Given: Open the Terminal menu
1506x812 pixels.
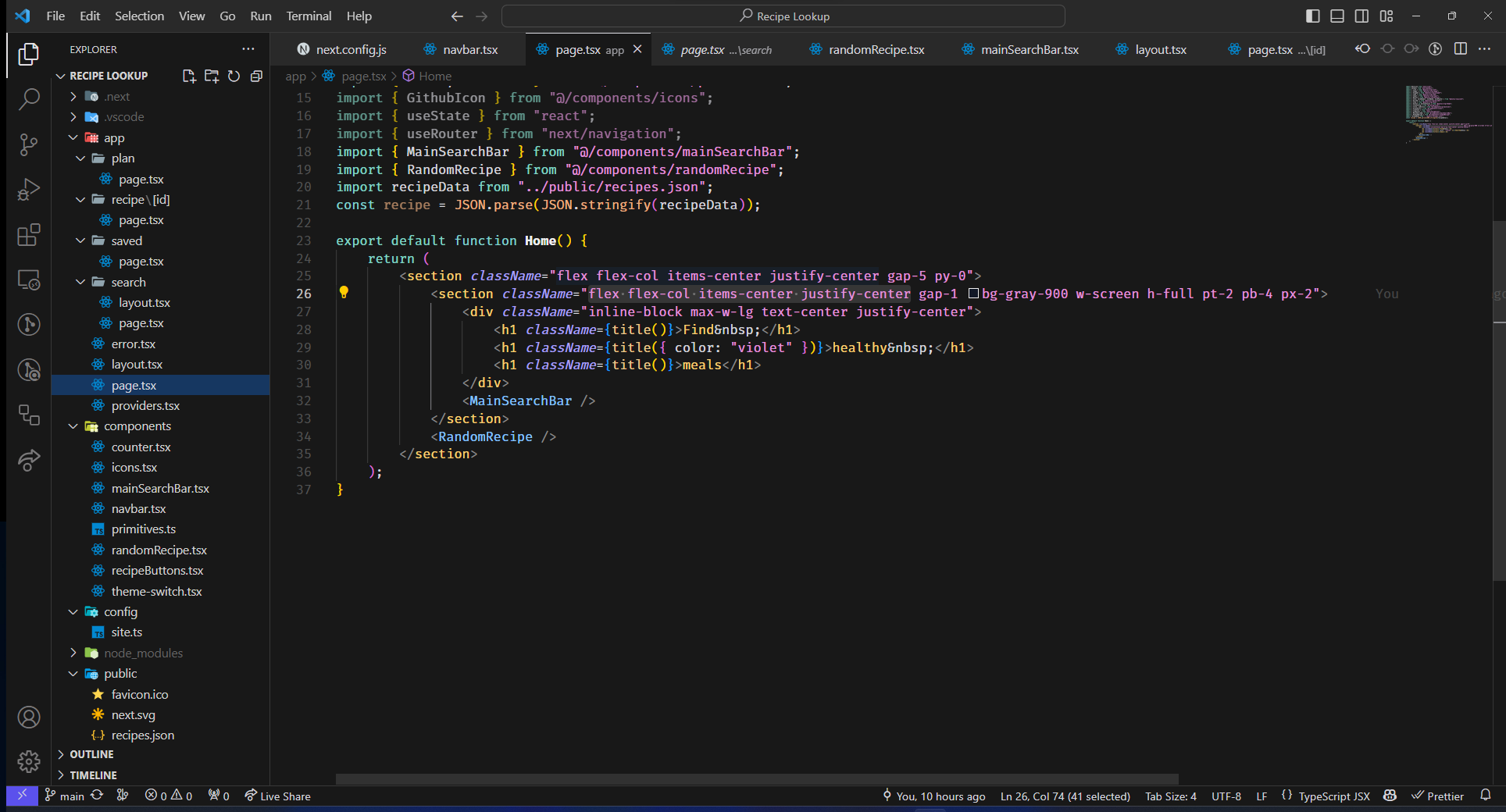Looking at the screenshot, I should coord(308,16).
